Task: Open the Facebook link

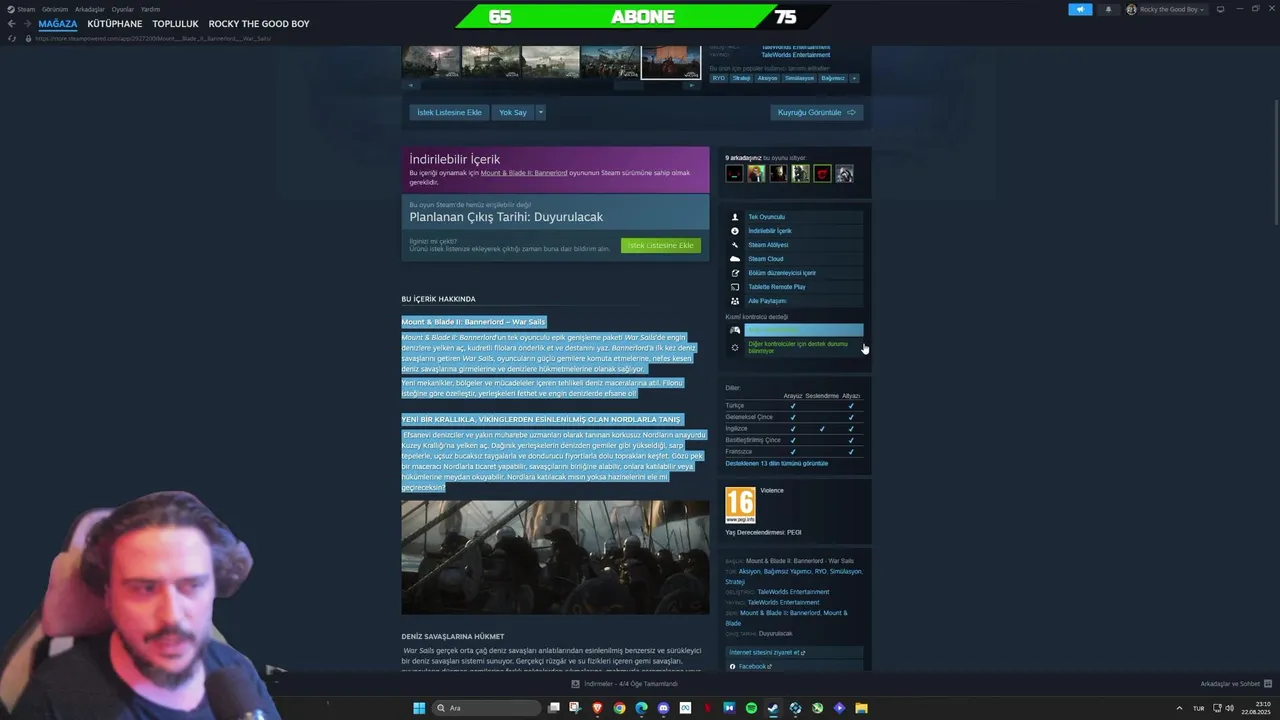Action: click(751, 666)
